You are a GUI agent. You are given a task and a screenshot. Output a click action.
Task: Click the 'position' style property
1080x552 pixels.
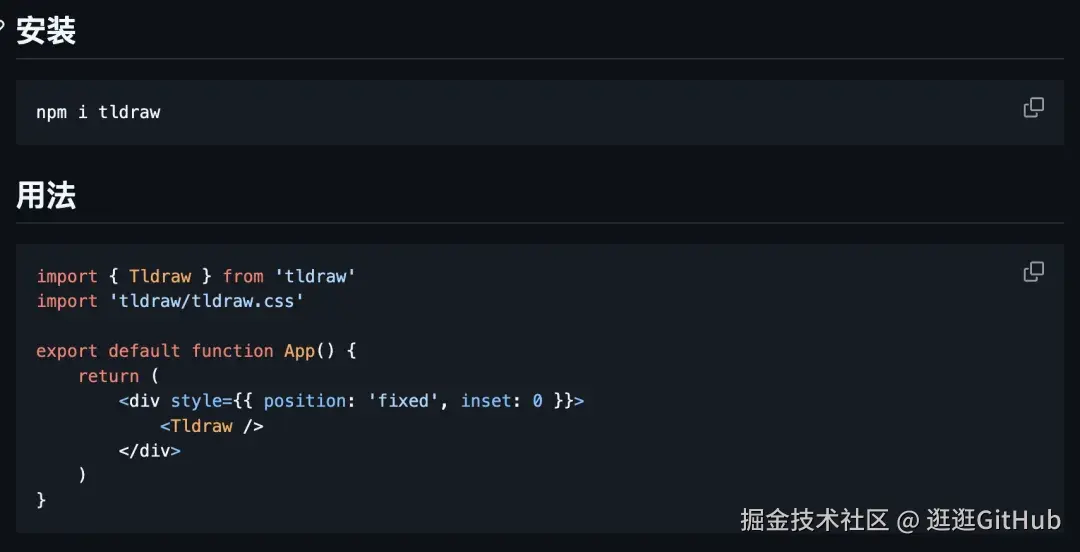(305, 400)
